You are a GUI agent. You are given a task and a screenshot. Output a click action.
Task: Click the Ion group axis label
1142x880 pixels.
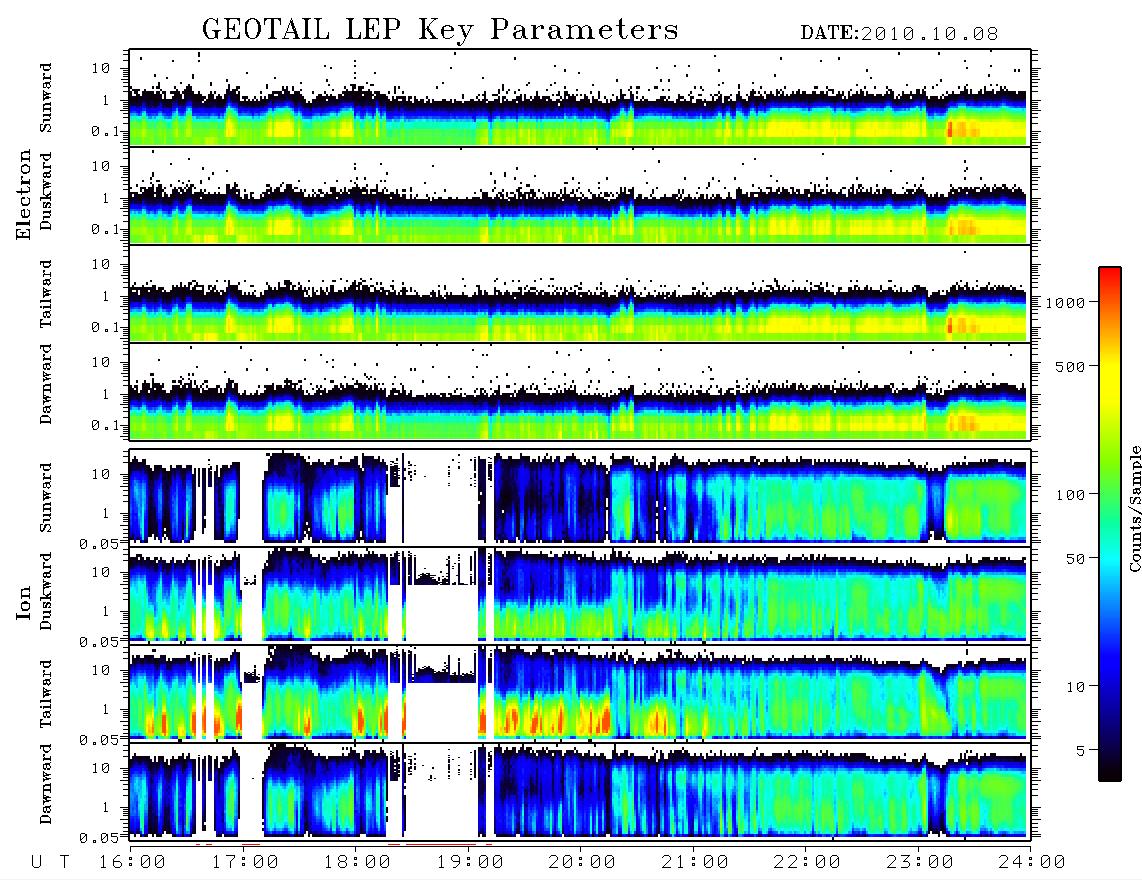(x=23, y=602)
